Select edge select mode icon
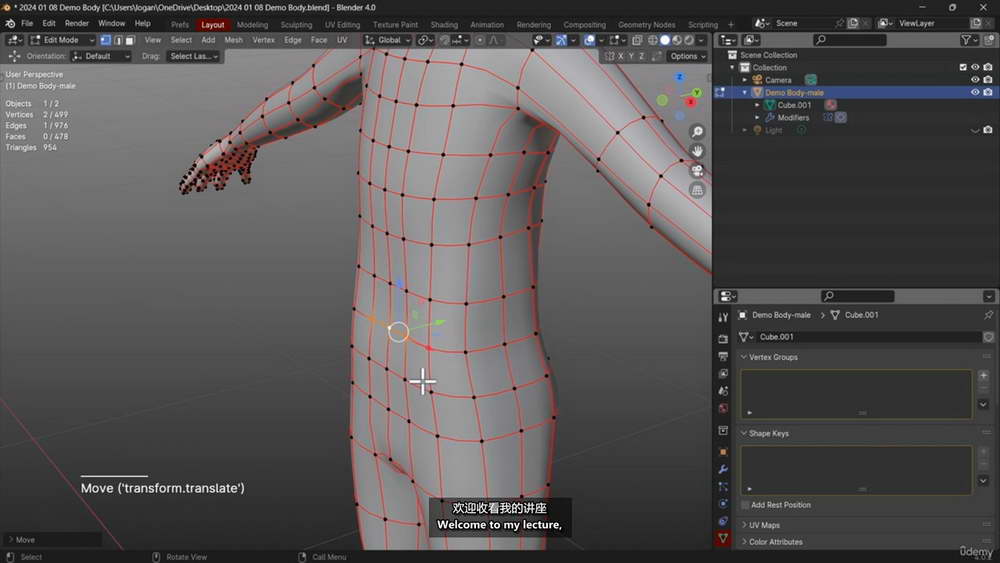This screenshot has width=1000, height=563. coord(118,40)
